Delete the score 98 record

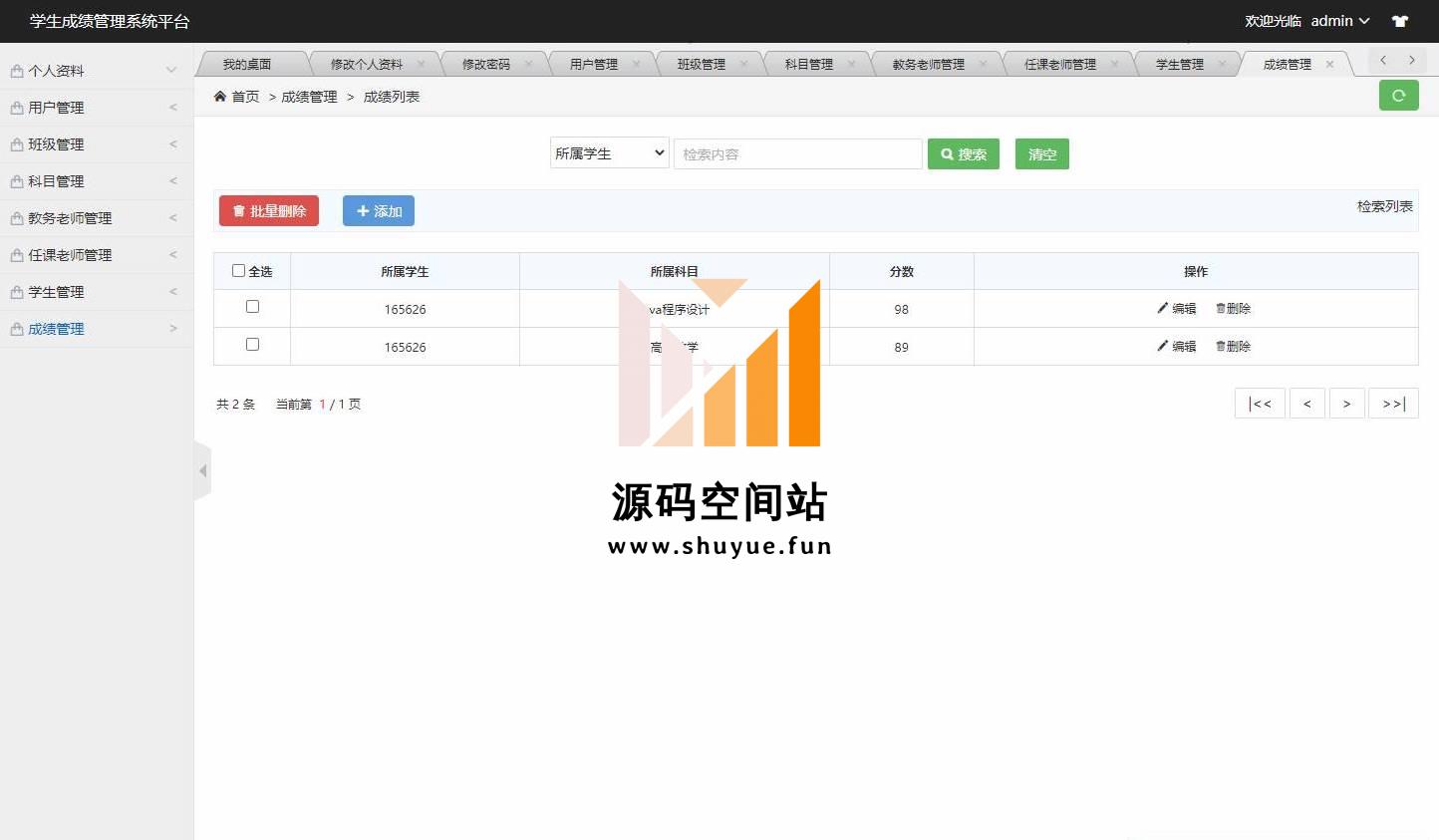1233,309
